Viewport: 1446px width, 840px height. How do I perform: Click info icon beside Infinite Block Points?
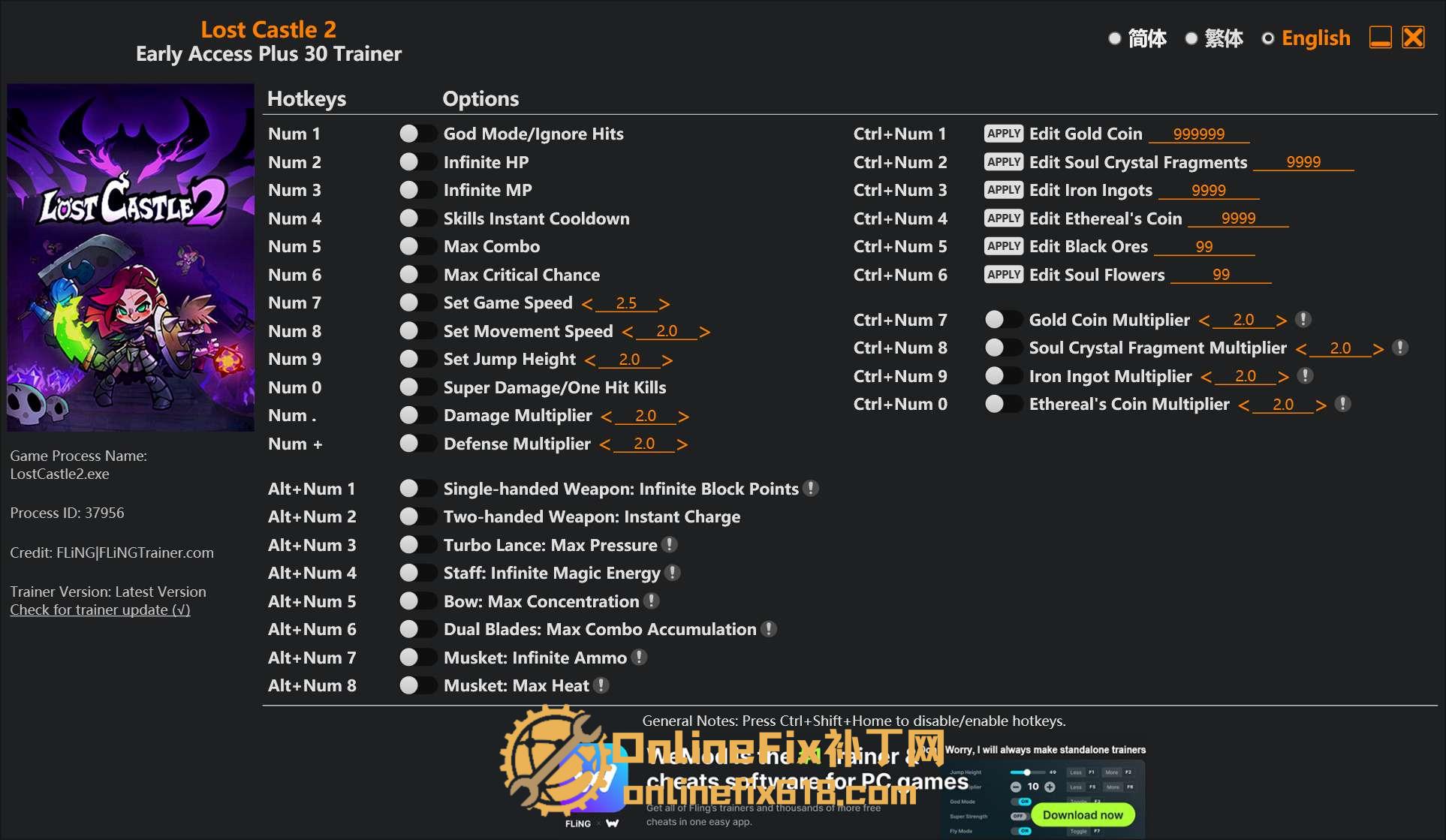click(810, 488)
